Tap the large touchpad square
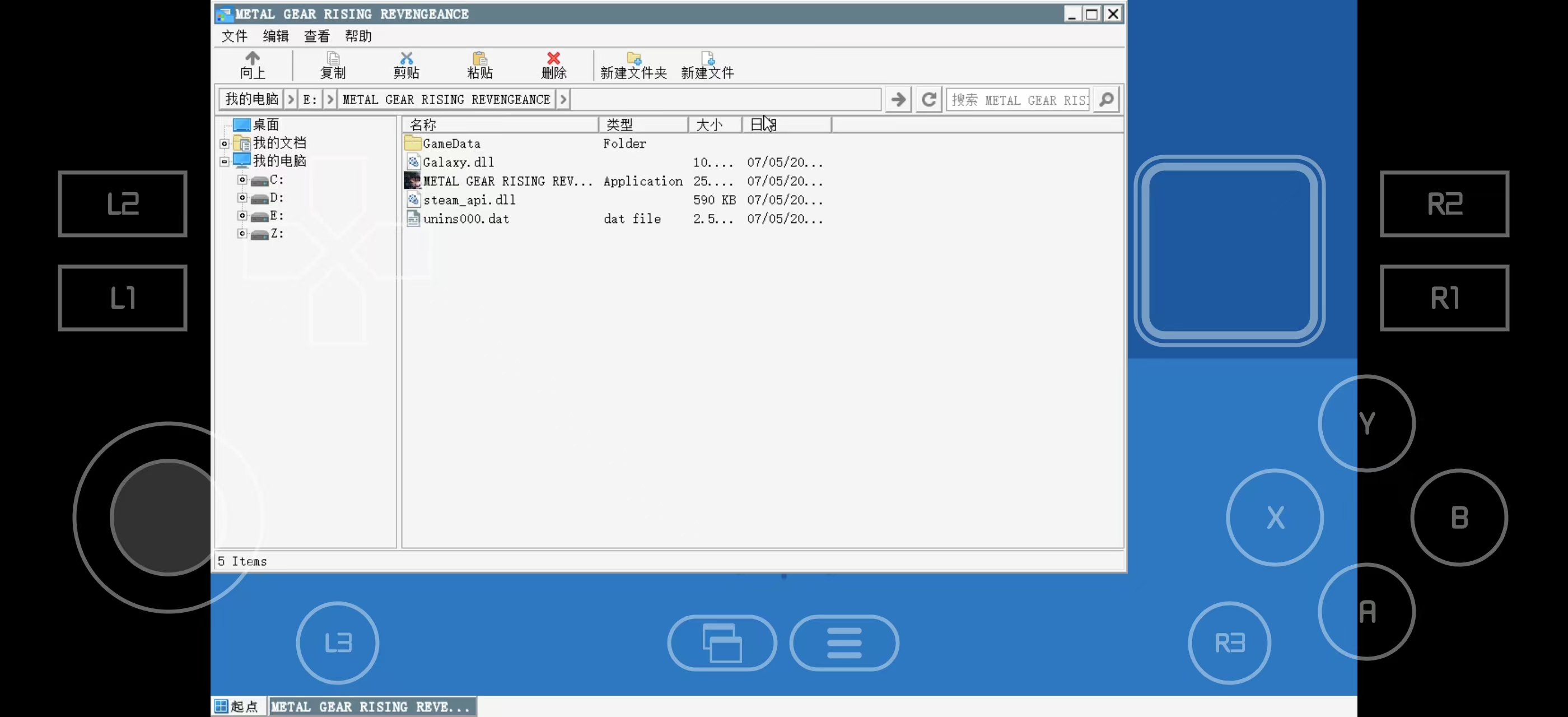1568x717 pixels. pos(1230,251)
